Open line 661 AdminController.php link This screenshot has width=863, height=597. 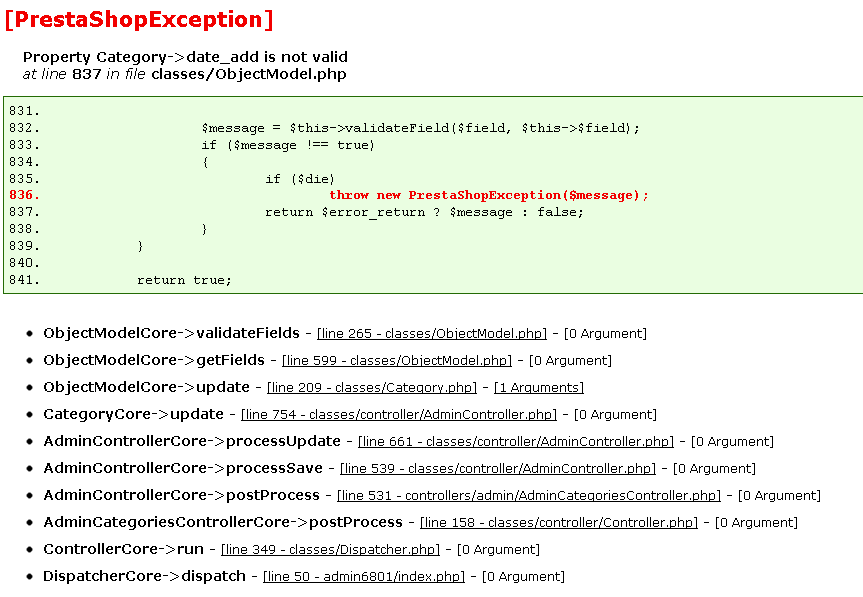[516, 441]
